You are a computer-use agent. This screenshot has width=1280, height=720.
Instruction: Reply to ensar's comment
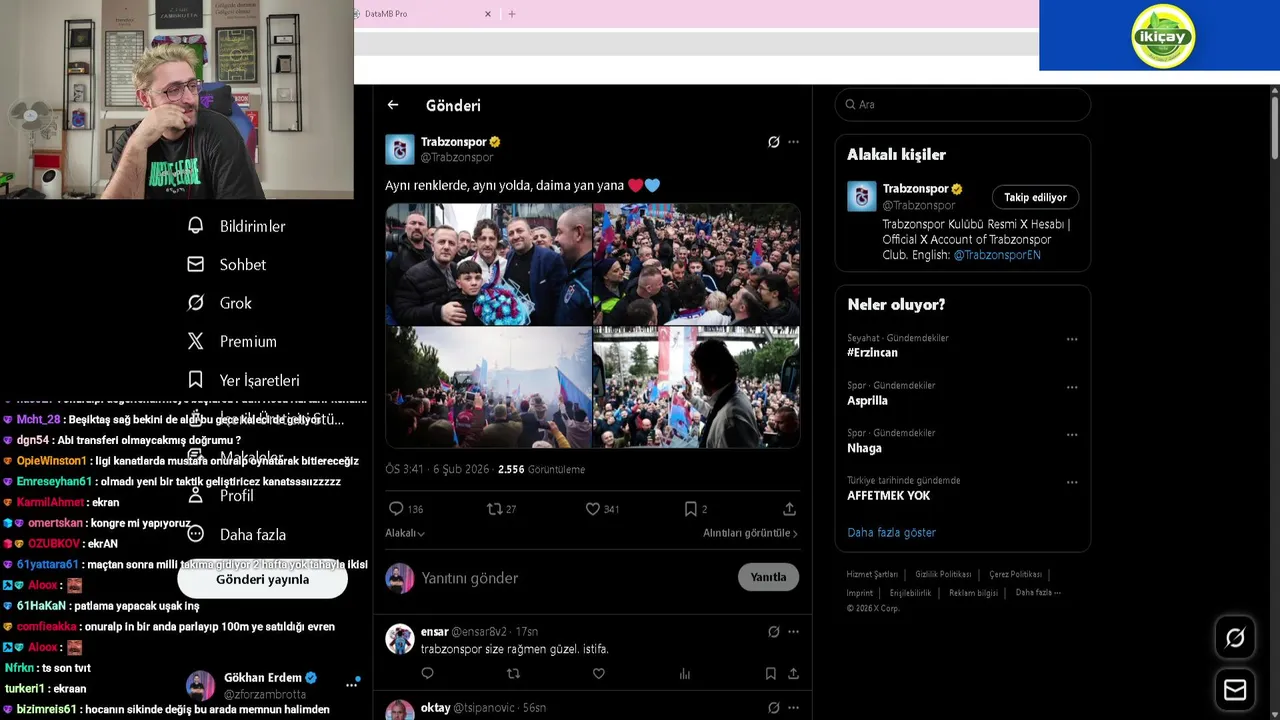click(427, 674)
